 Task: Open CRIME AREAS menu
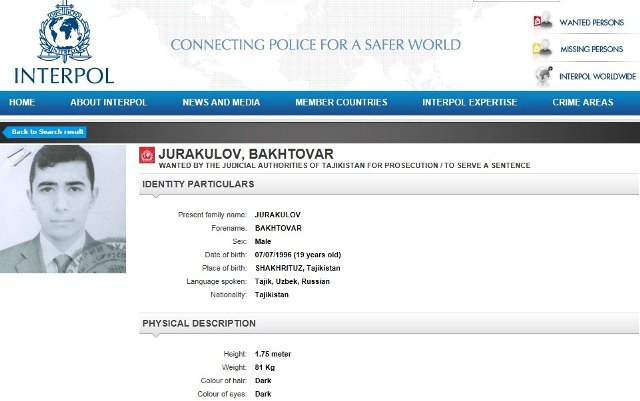[583, 102]
